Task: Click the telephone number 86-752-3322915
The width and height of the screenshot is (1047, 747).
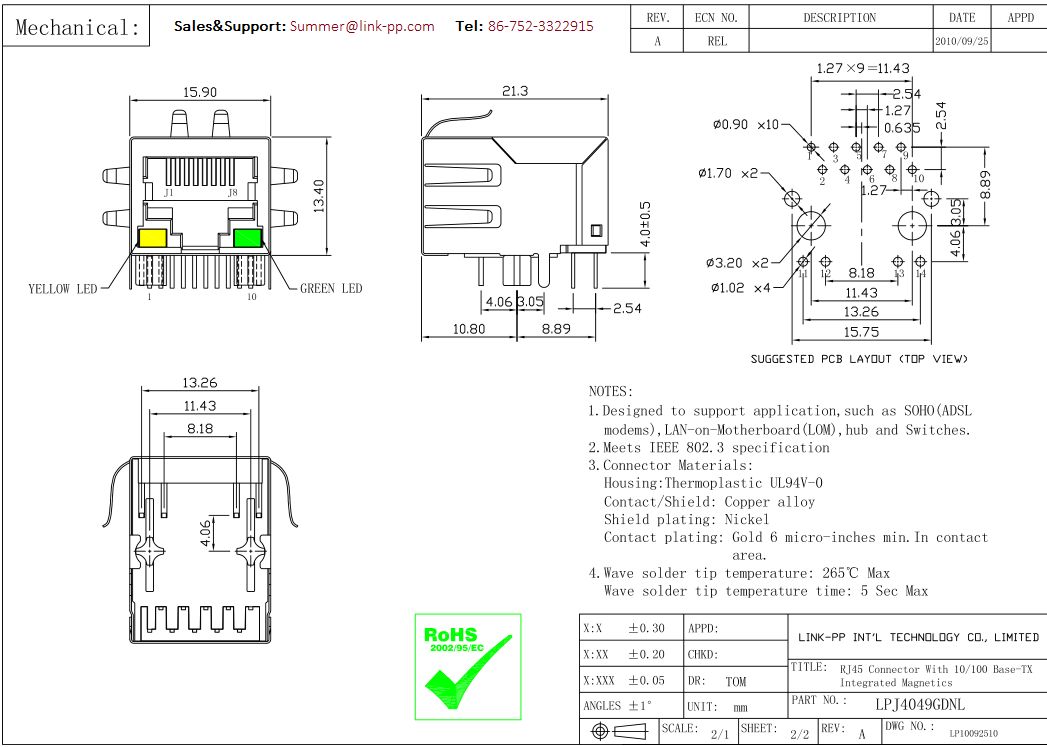Action: point(541,26)
